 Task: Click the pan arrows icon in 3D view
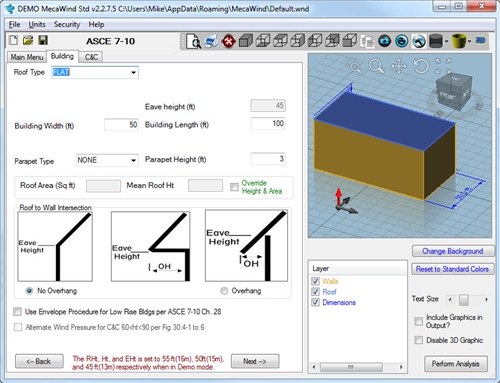coord(399,66)
